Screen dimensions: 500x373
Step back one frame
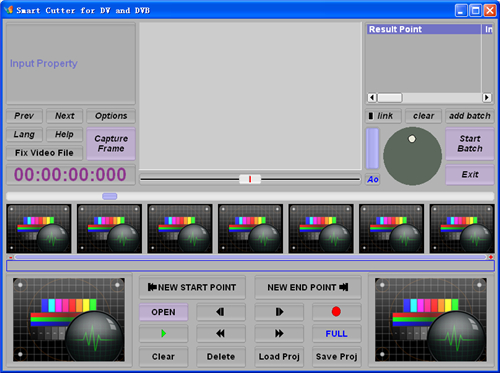click(221, 312)
